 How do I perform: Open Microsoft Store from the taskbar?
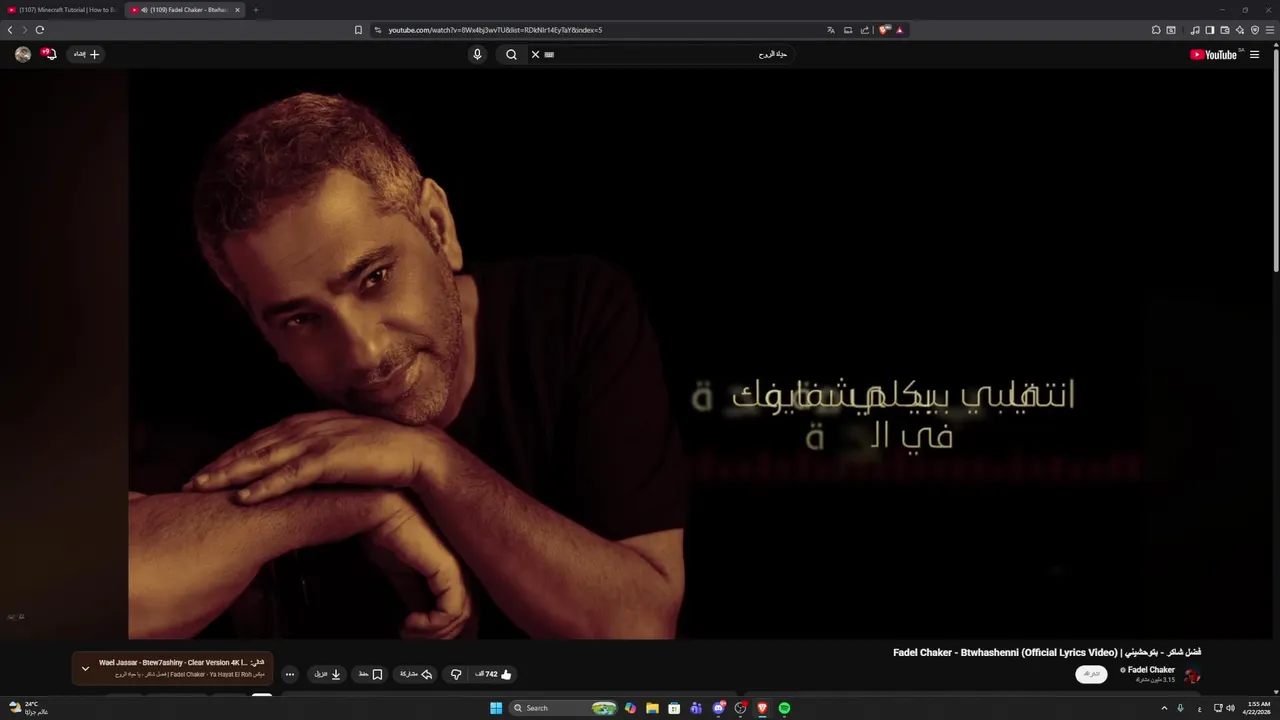pyautogui.click(x=674, y=708)
